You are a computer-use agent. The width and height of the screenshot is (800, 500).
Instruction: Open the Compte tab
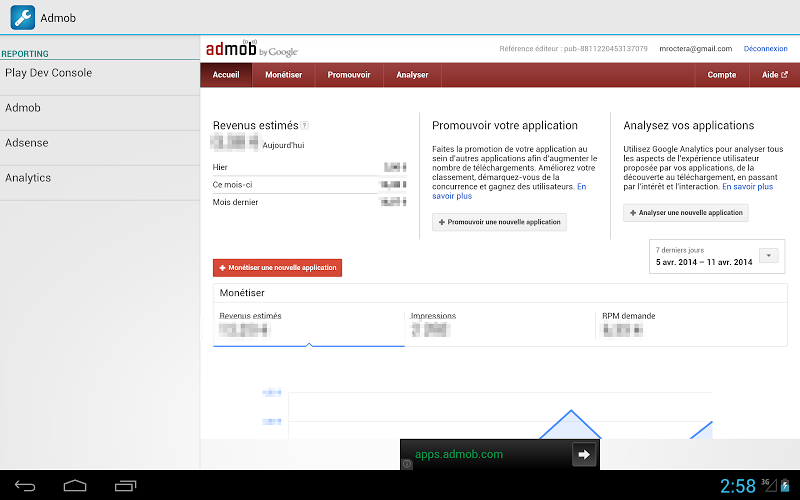pyautogui.click(x=721, y=75)
